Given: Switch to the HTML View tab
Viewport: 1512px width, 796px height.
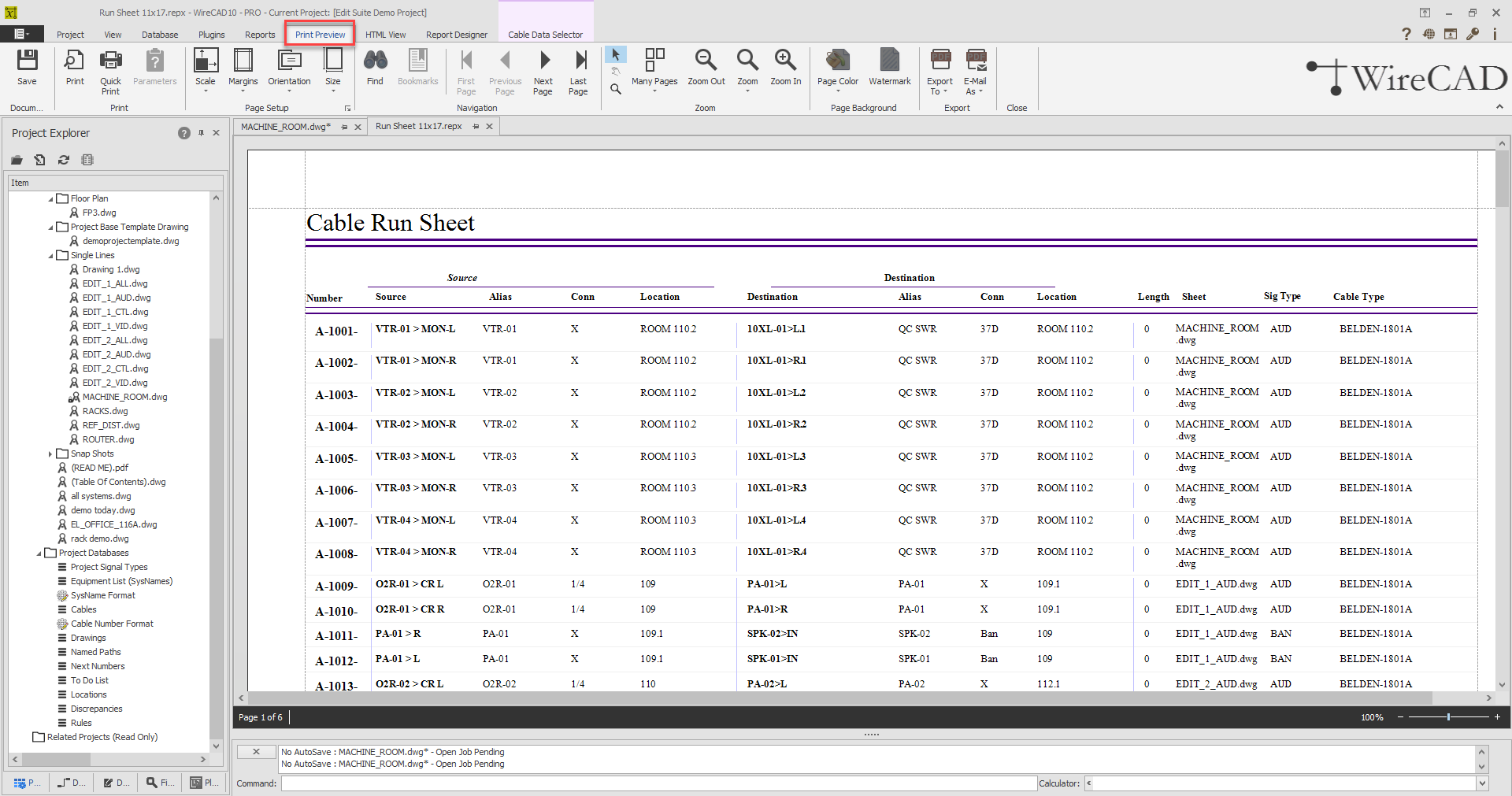Looking at the screenshot, I should pyautogui.click(x=386, y=35).
